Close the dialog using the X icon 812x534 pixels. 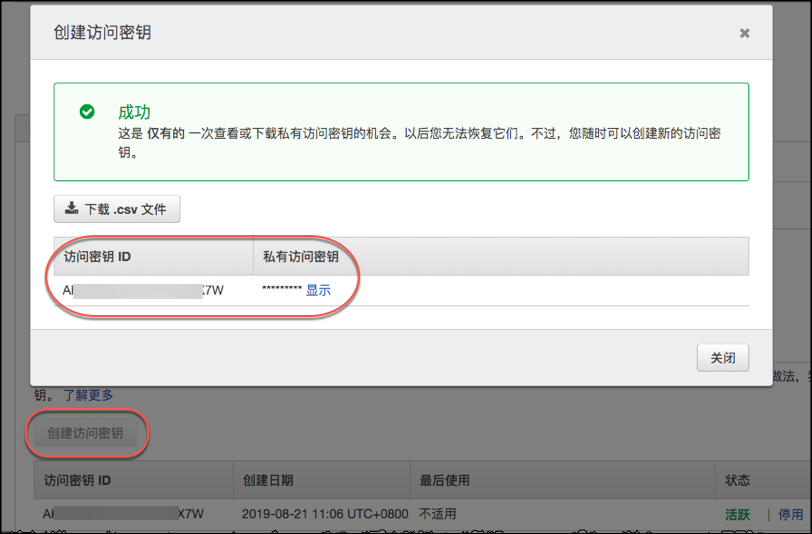tap(744, 33)
